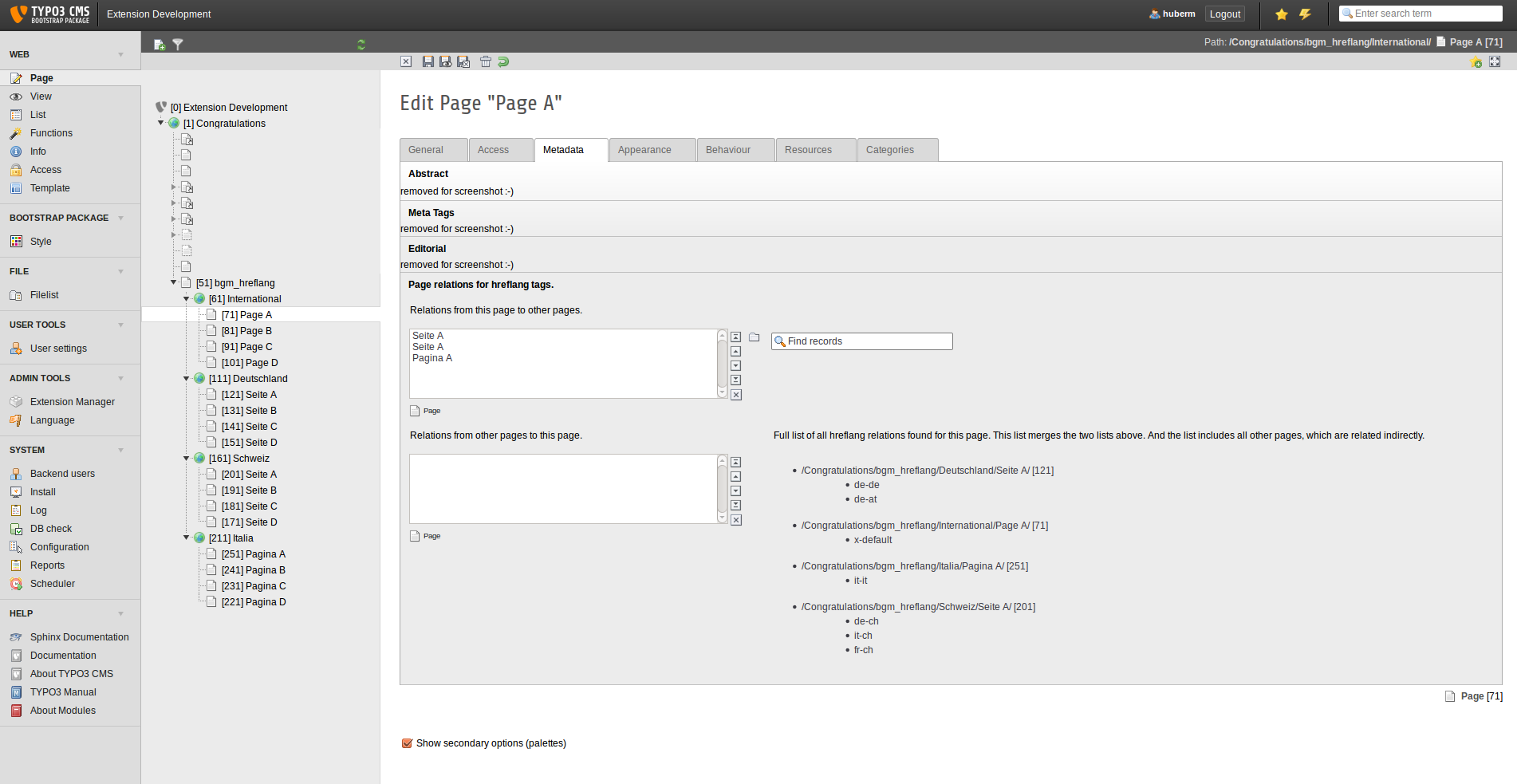Click the green undo arrow icon
Viewport: 1517px width, 784px height.
[x=503, y=61]
